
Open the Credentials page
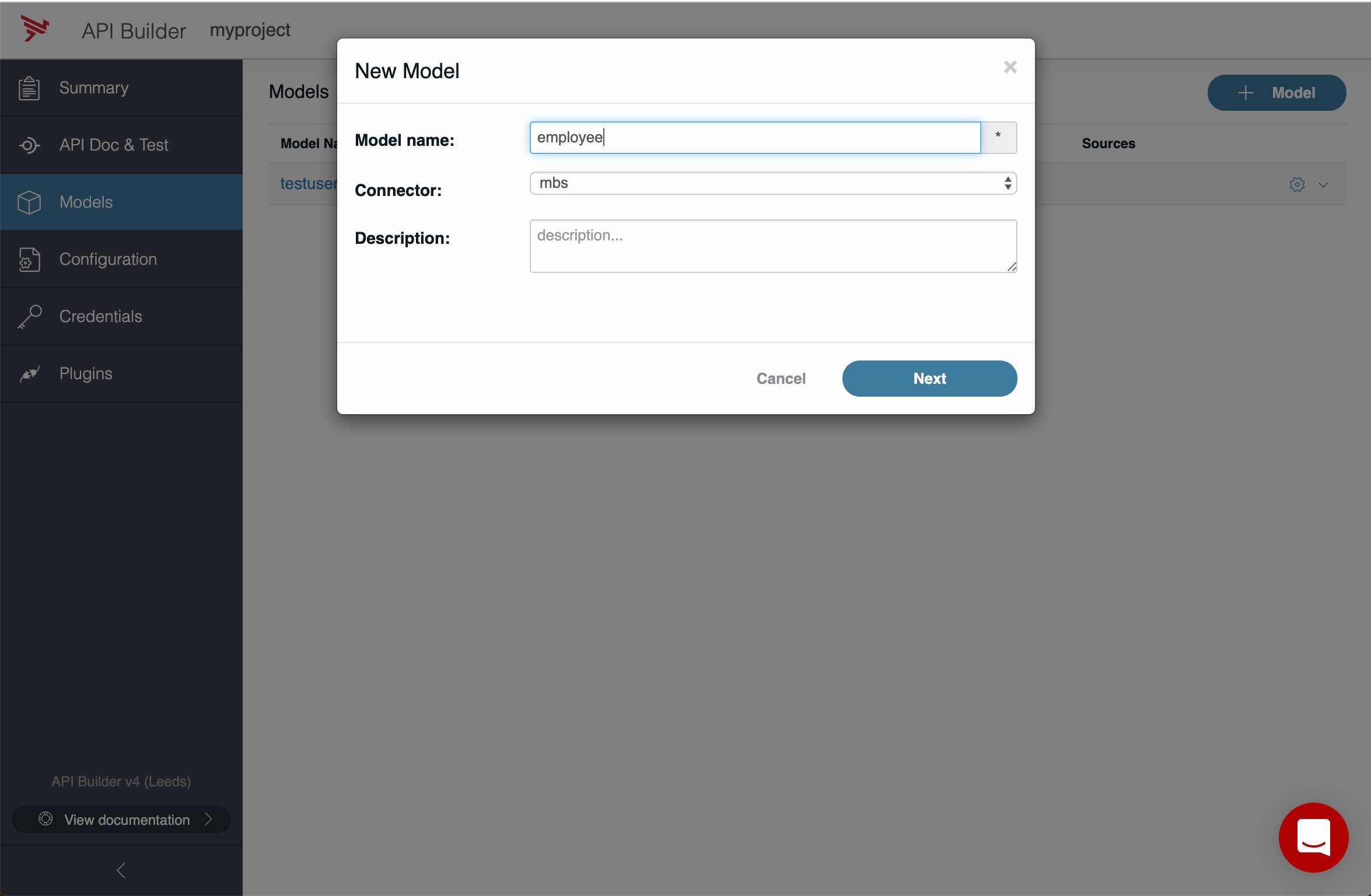click(121, 317)
